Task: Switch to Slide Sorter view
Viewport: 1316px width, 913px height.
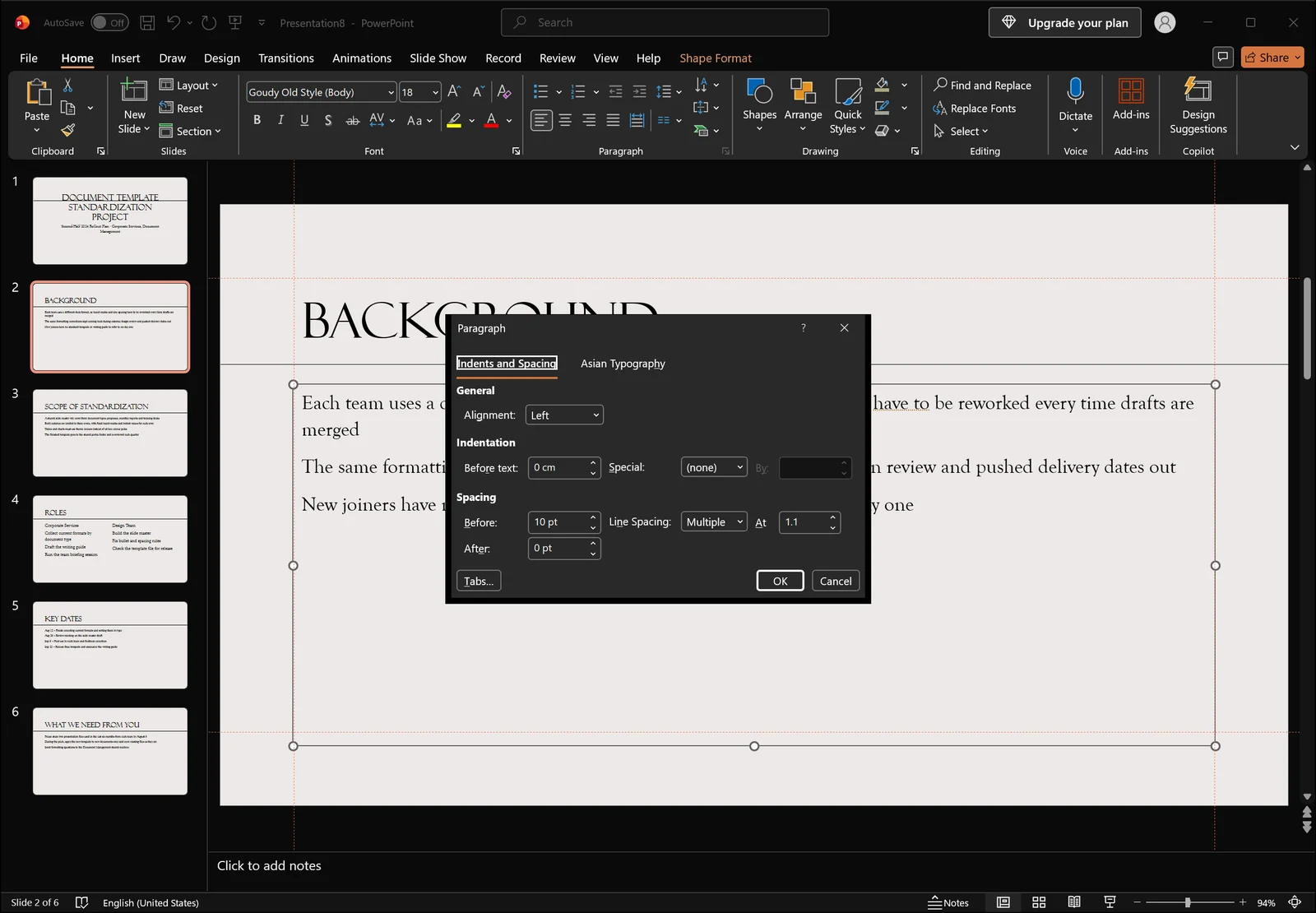Action: point(1039,902)
